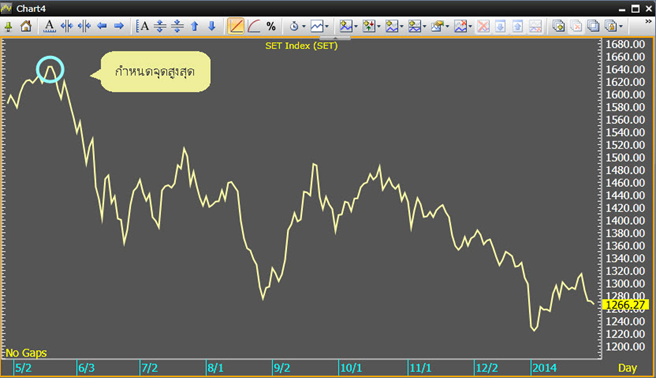Image resolution: width=656 pixels, height=378 pixels.
Task: Click the underlined A horizontal autoscale icon
Action: pos(49,26)
